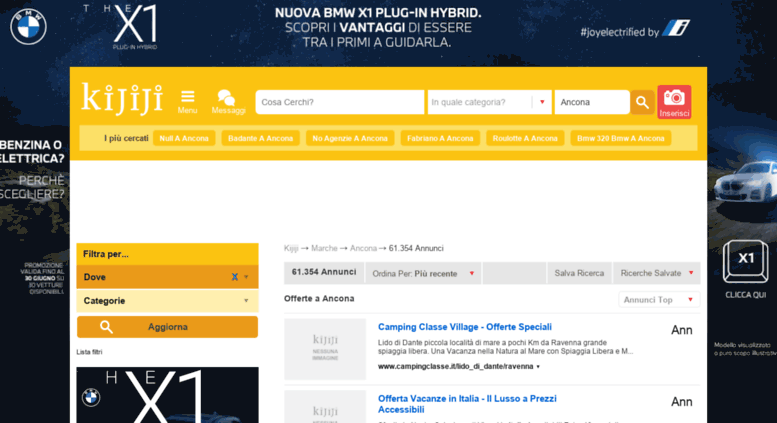Select Fabriano A Ancona tag
Screen dimensions: 777x423
pos(440,138)
